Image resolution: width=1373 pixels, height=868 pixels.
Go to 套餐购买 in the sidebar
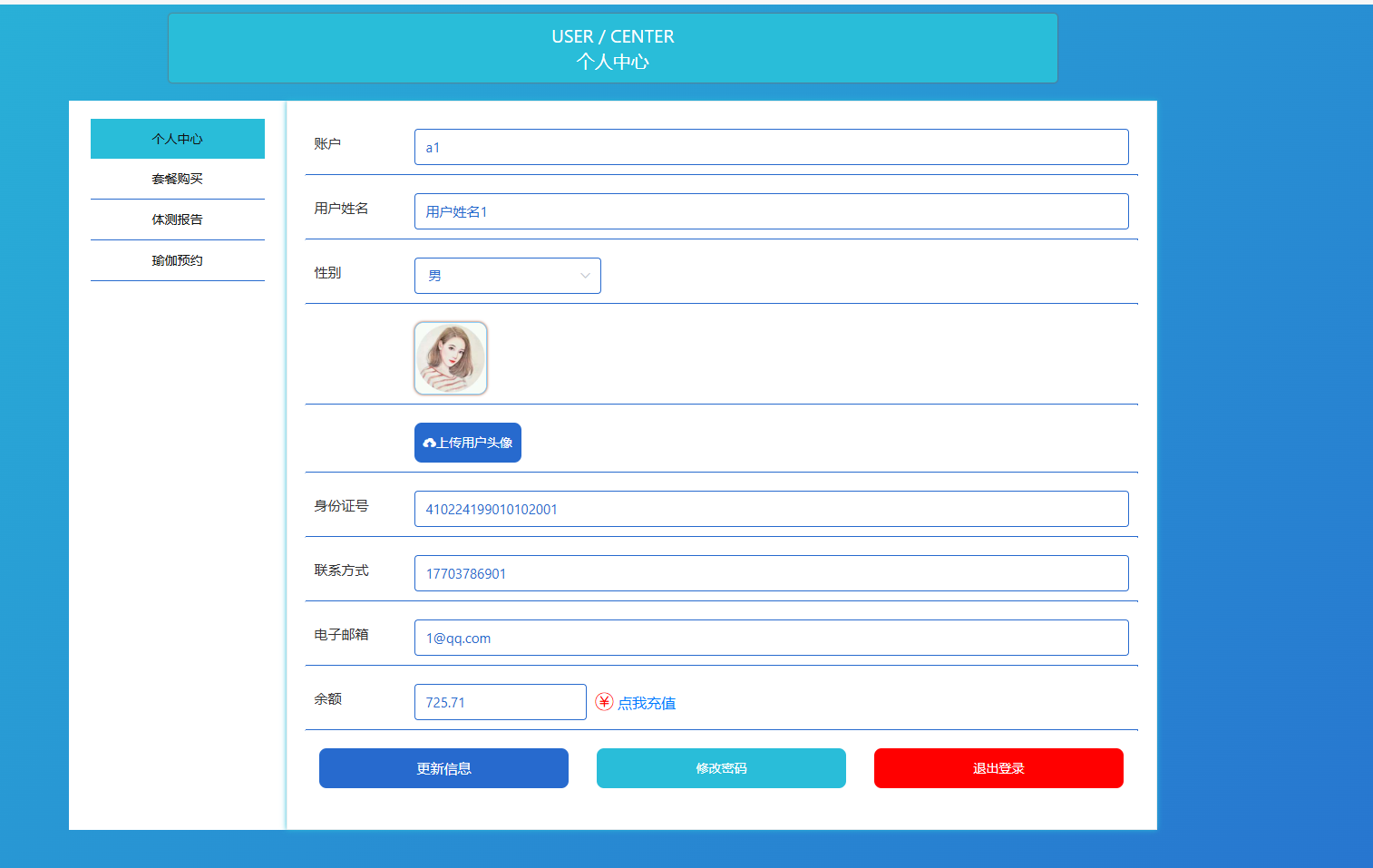pyautogui.click(x=178, y=179)
